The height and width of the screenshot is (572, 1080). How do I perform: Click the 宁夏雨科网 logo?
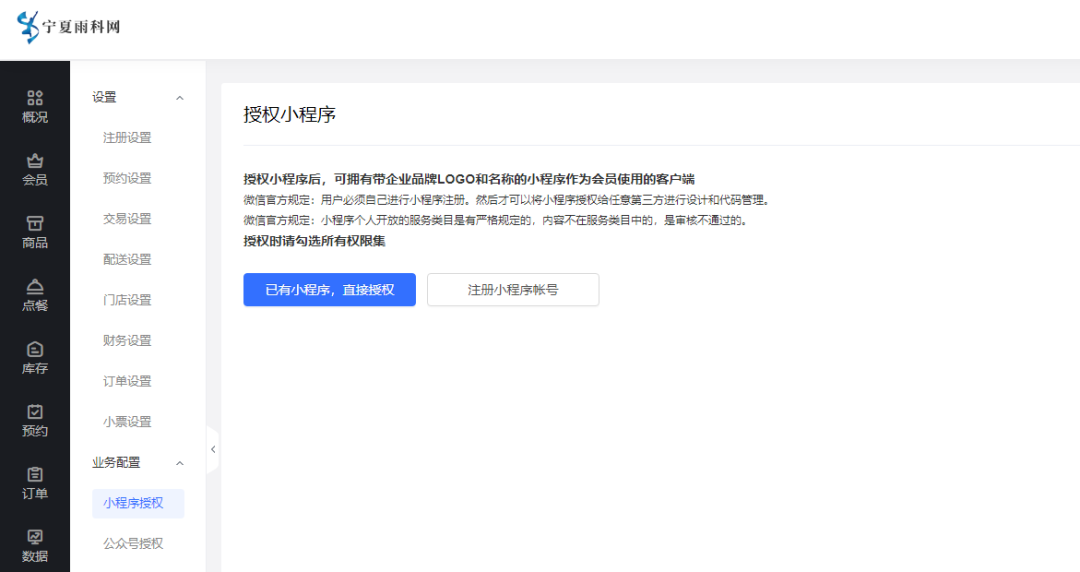[x=68, y=27]
